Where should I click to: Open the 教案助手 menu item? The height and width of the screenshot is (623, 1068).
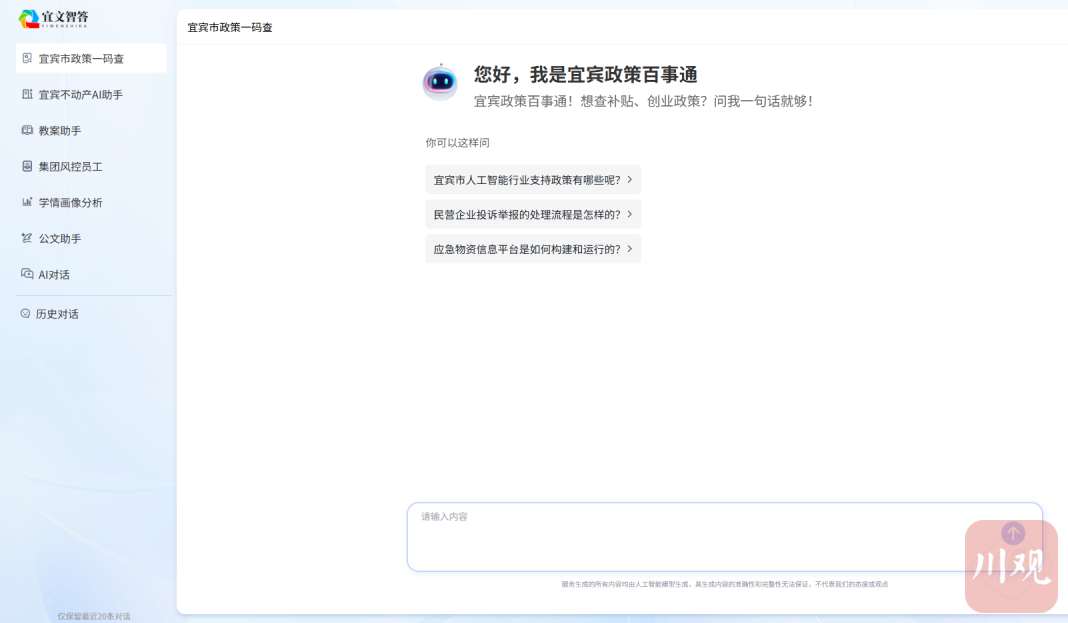pyautogui.click(x=60, y=131)
